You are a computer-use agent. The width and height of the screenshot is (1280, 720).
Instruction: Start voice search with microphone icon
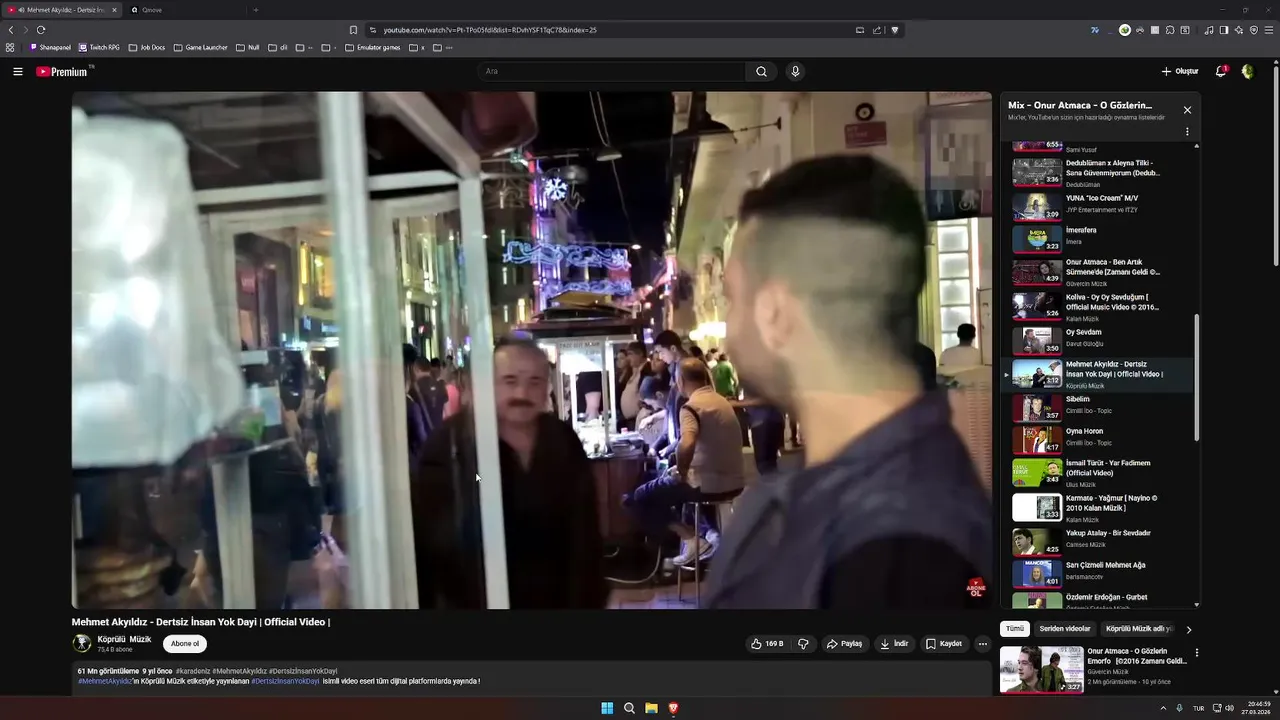point(795,71)
